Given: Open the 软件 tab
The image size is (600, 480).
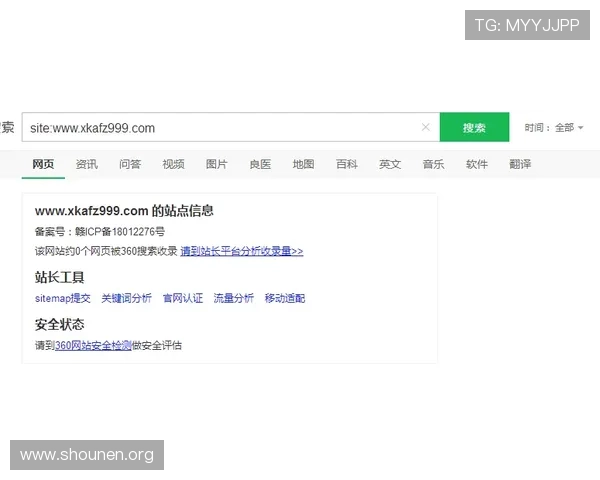Looking at the screenshot, I should point(477,164).
